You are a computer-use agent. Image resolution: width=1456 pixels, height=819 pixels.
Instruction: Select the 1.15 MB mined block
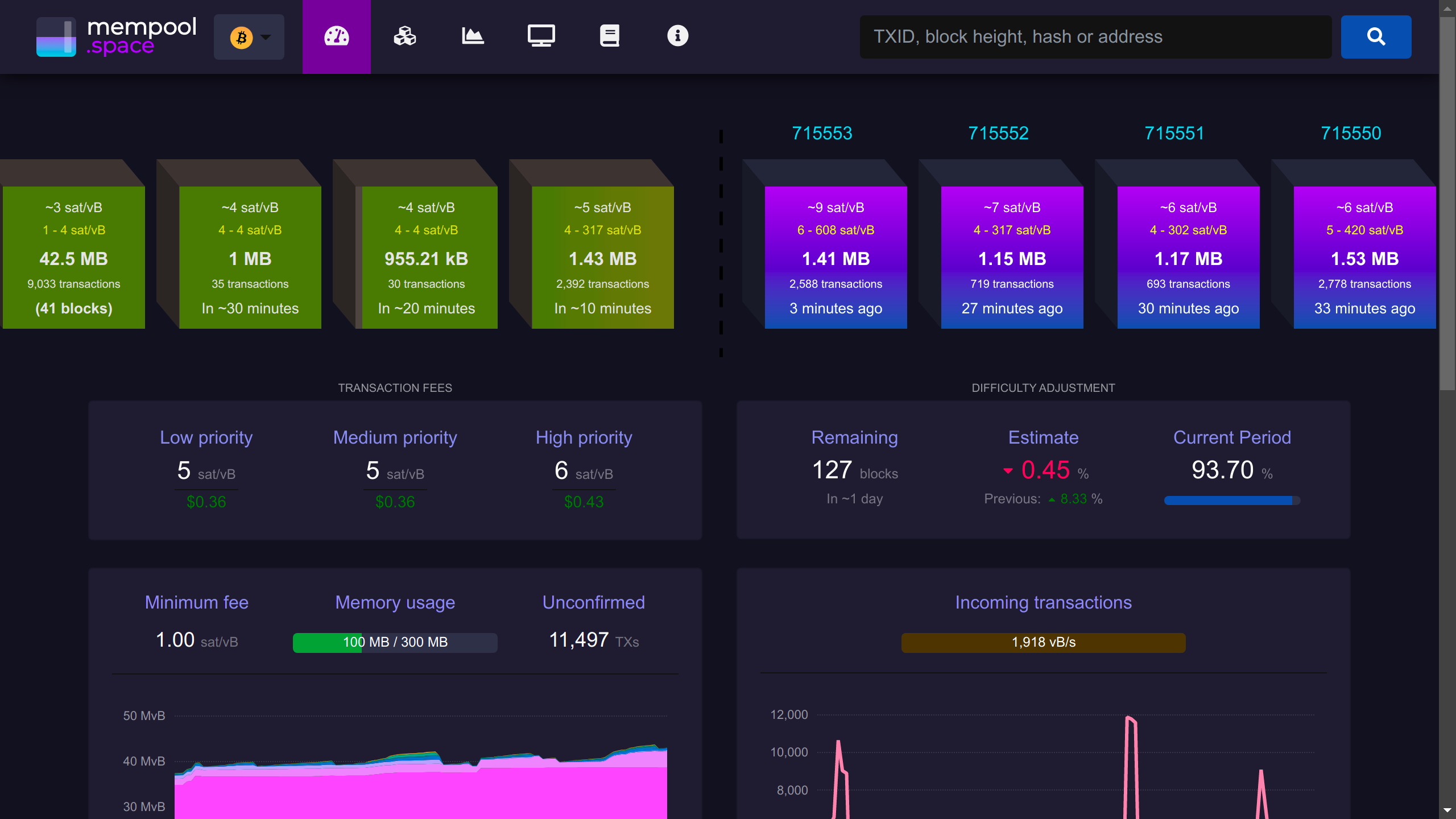[1012, 258]
